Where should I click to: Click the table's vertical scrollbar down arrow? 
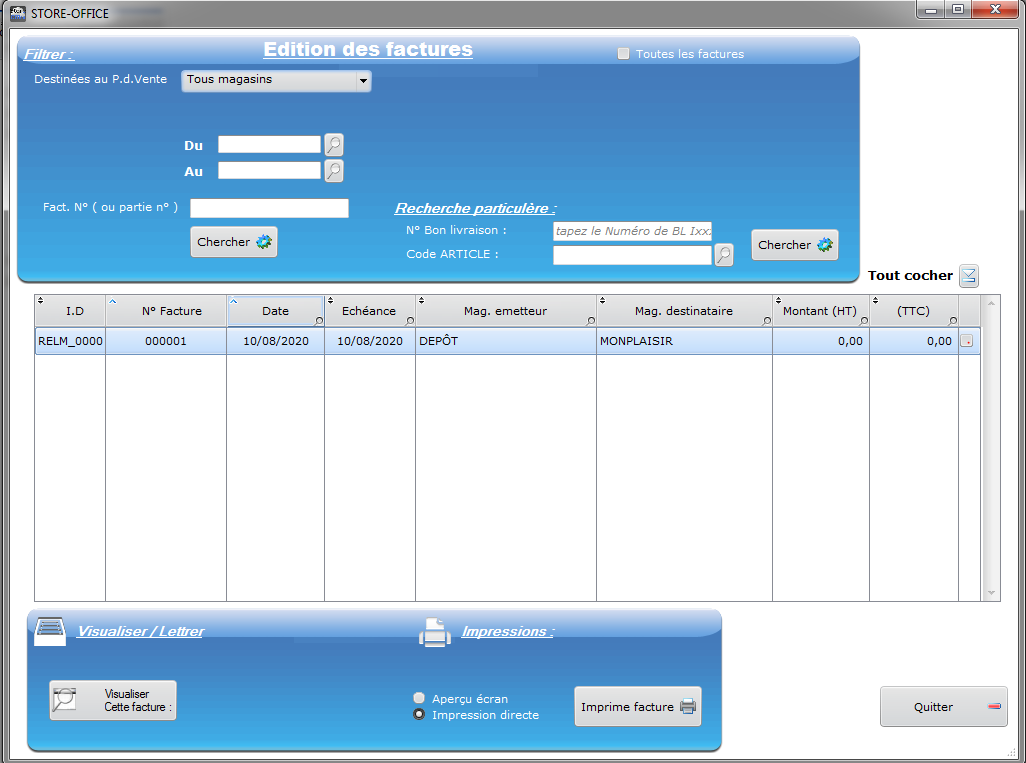[991, 593]
